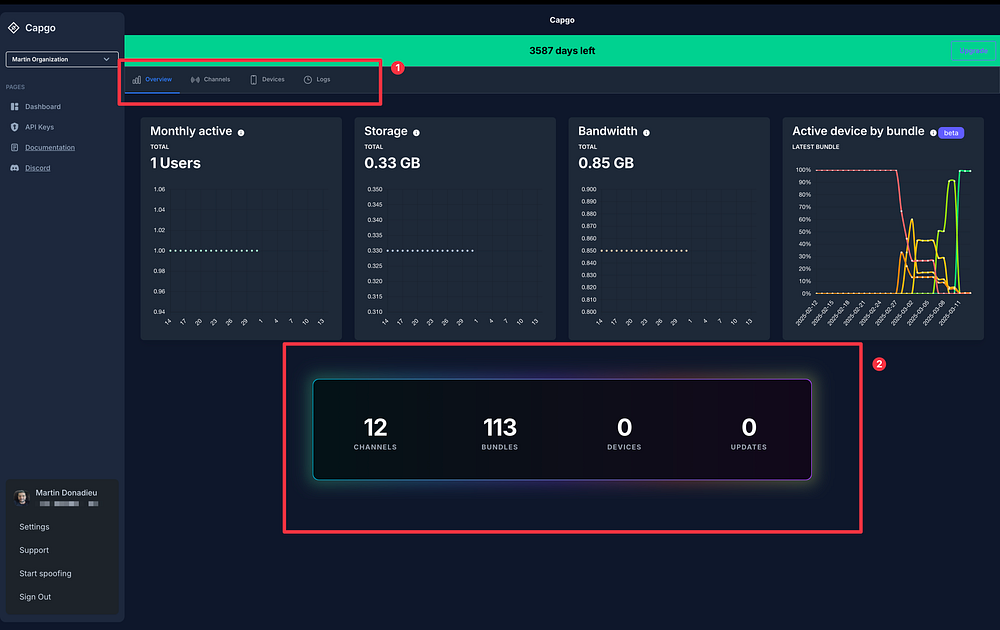Click the 1 Users total value
The image size is (1000, 630).
tap(175, 163)
